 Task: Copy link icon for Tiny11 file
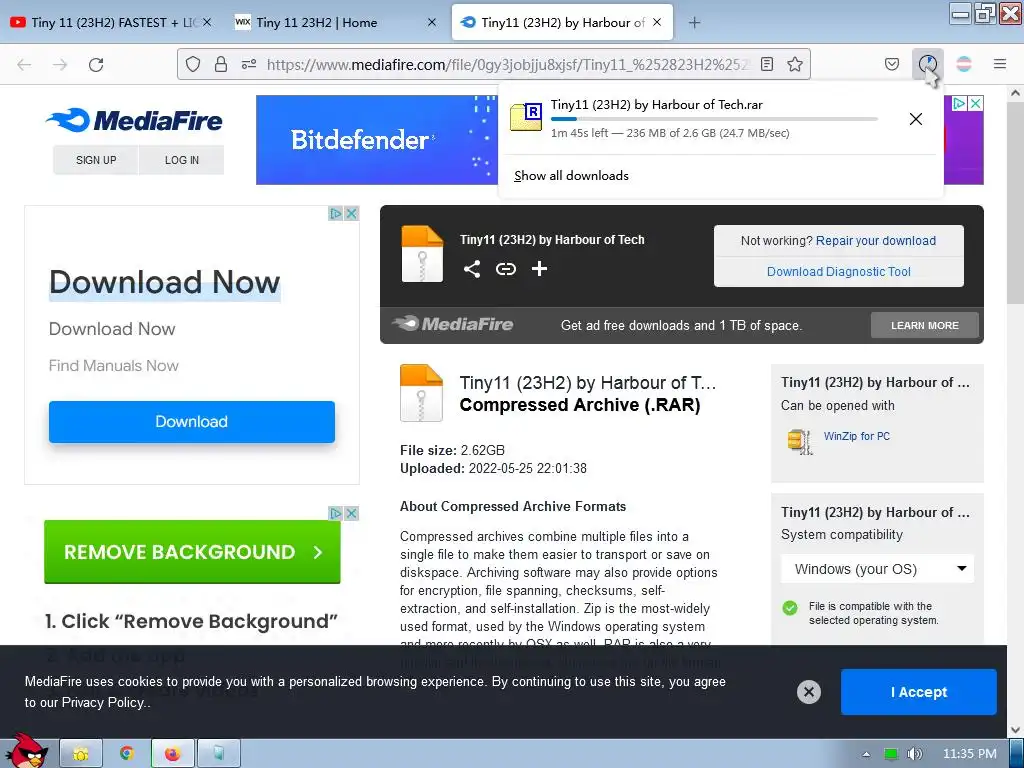click(505, 268)
